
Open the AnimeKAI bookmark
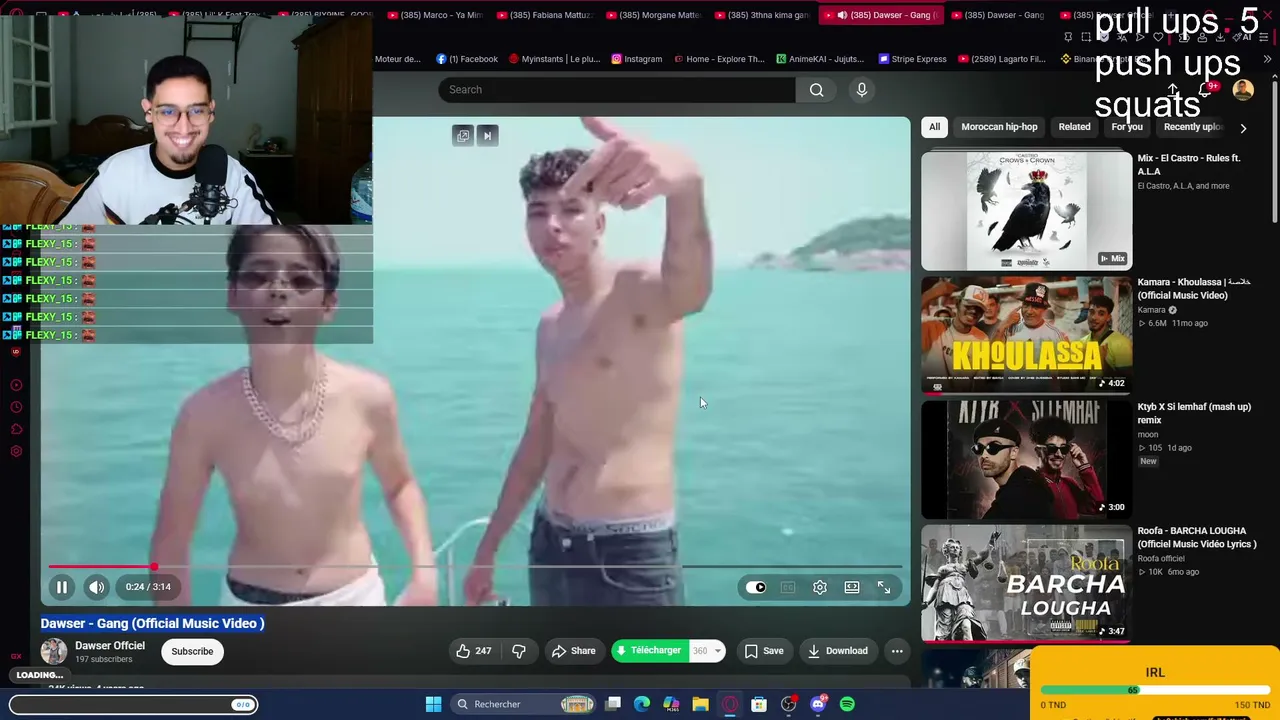(820, 59)
